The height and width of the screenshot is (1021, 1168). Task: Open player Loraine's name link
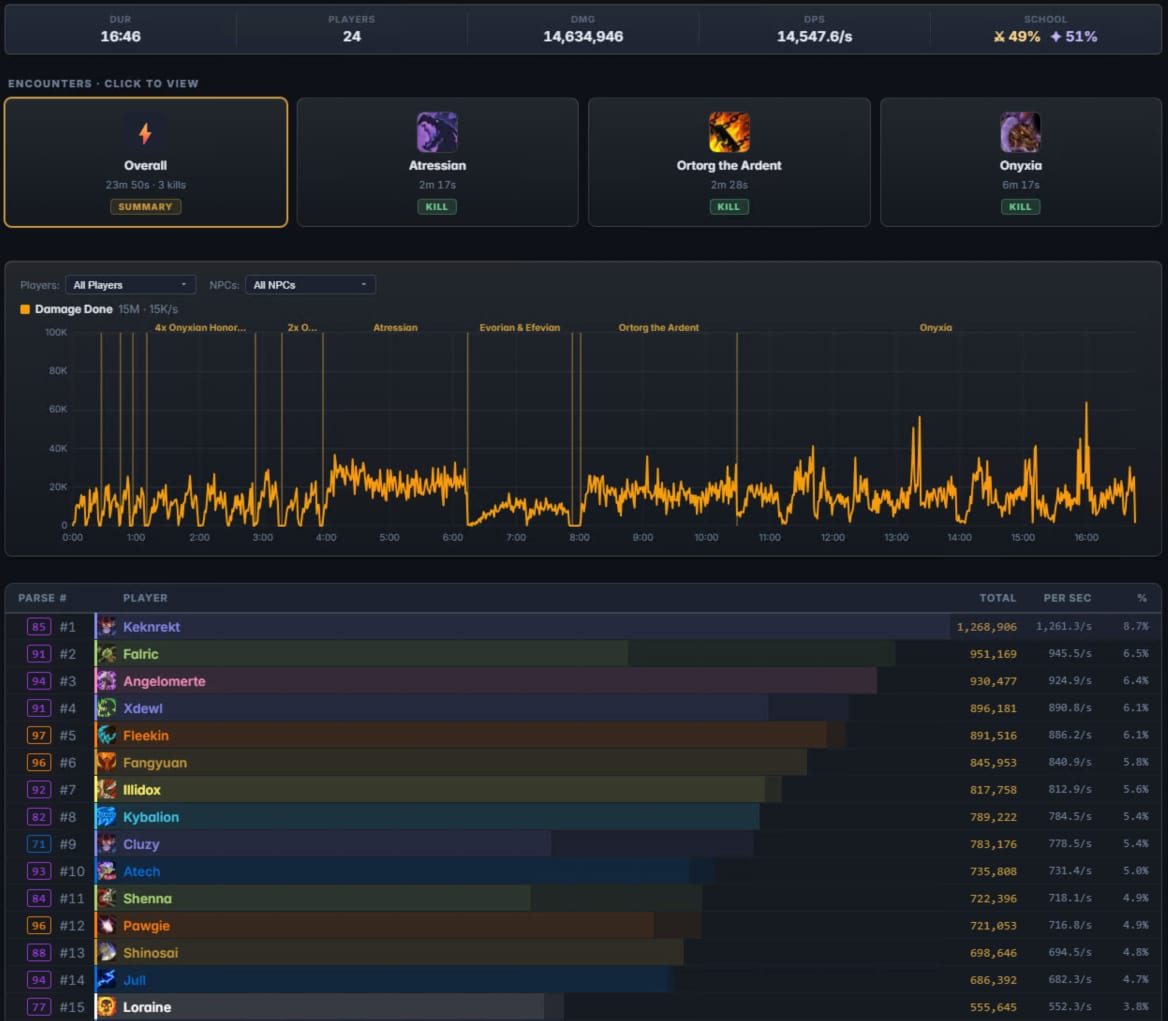(x=147, y=1008)
